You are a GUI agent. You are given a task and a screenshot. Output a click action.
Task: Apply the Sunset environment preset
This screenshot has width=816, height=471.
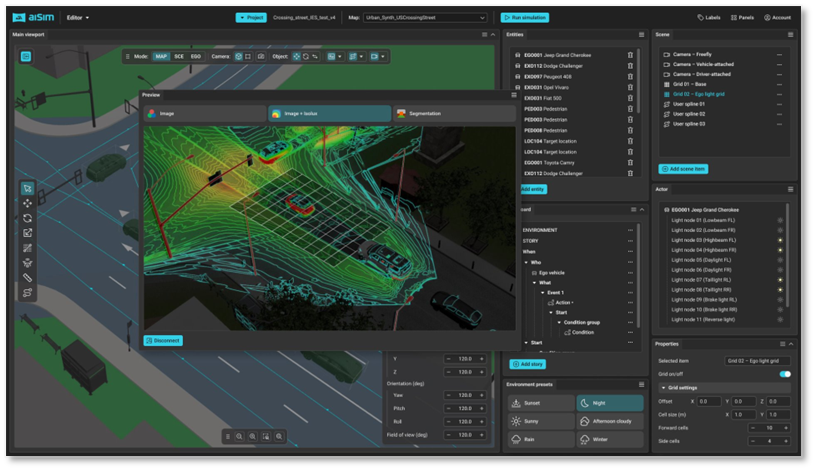tap(541, 403)
